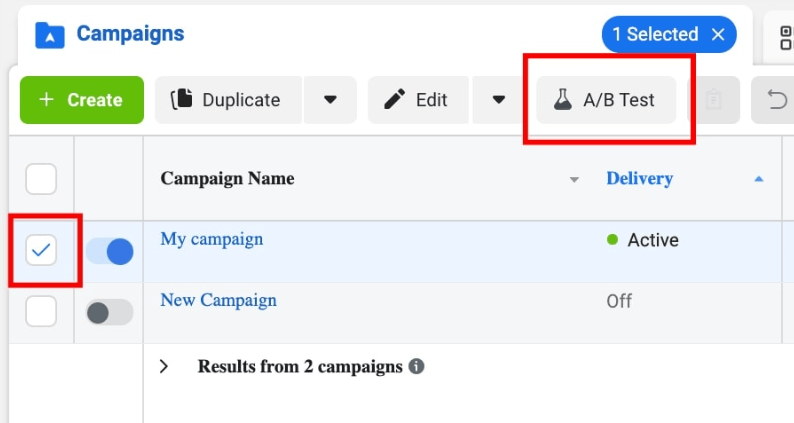
Task: Open Campaign Name column sort arrow
Action: tap(574, 180)
